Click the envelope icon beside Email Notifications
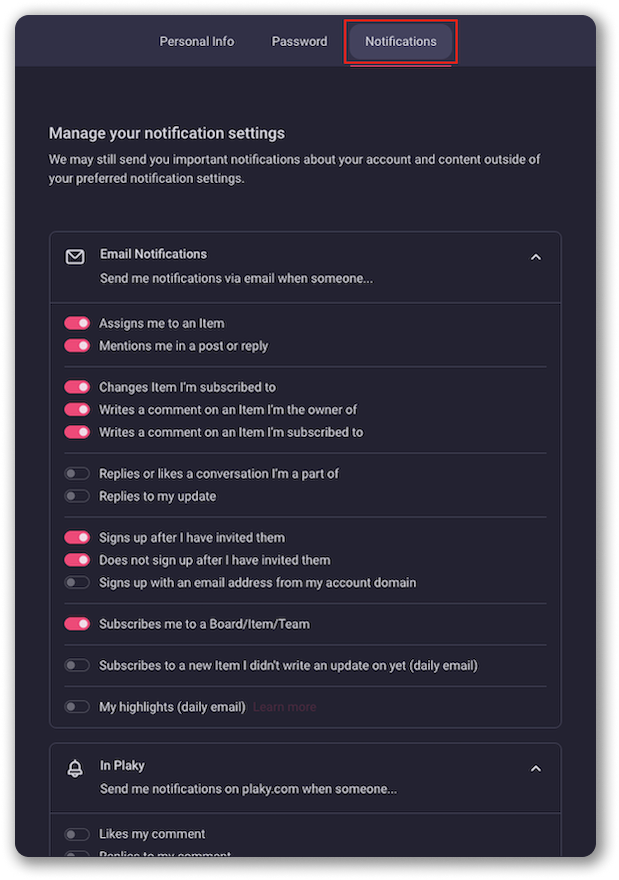 (75, 257)
